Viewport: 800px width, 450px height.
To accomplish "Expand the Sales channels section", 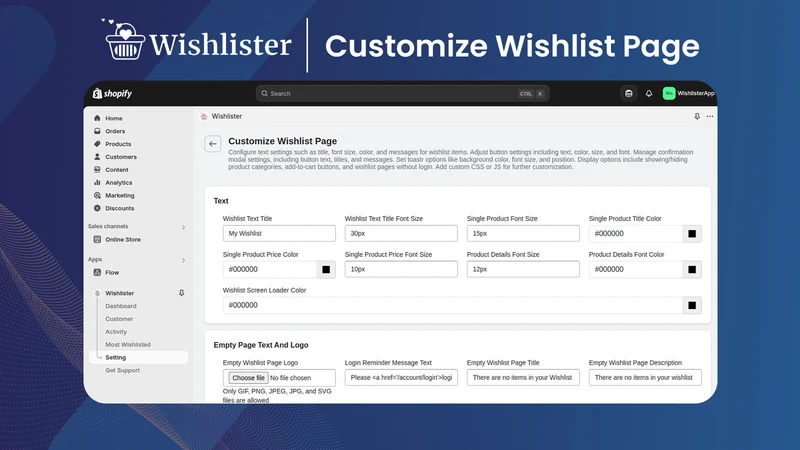I will coord(184,227).
